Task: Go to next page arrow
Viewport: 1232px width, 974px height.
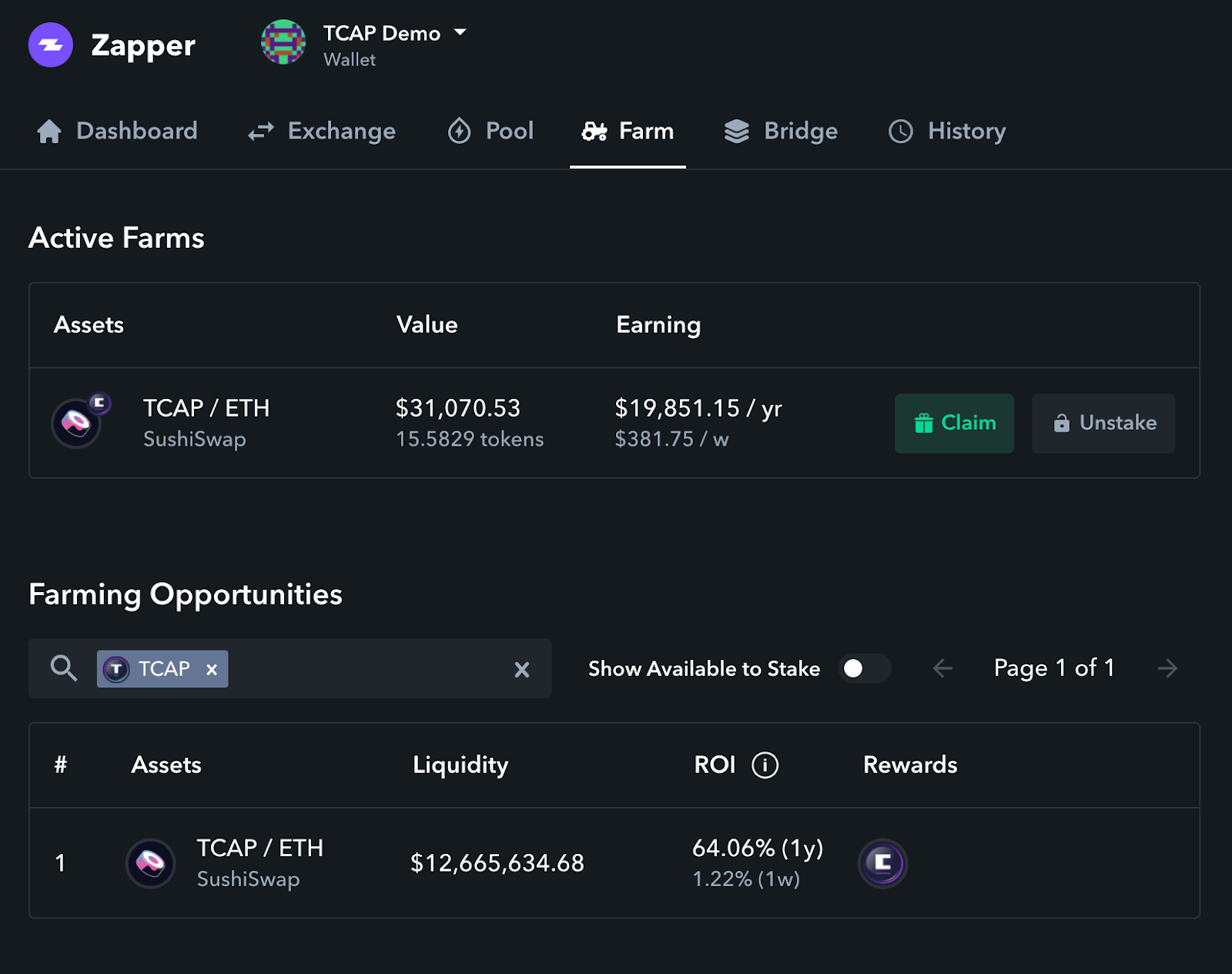Action: (1167, 668)
